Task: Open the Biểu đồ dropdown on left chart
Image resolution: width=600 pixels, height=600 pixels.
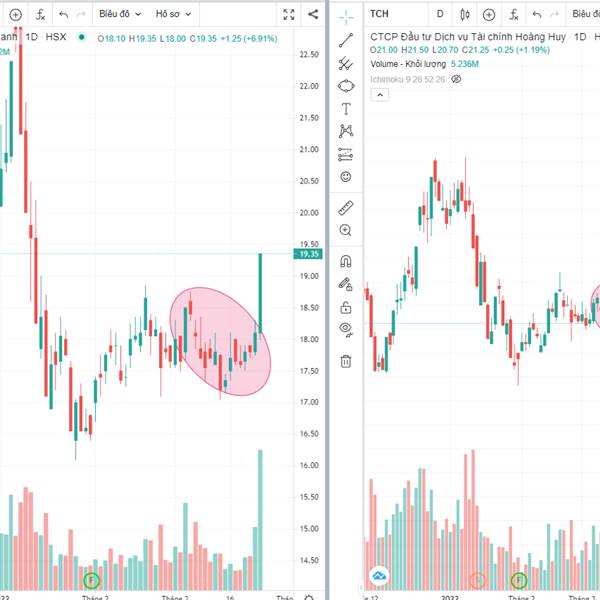Action: point(120,14)
